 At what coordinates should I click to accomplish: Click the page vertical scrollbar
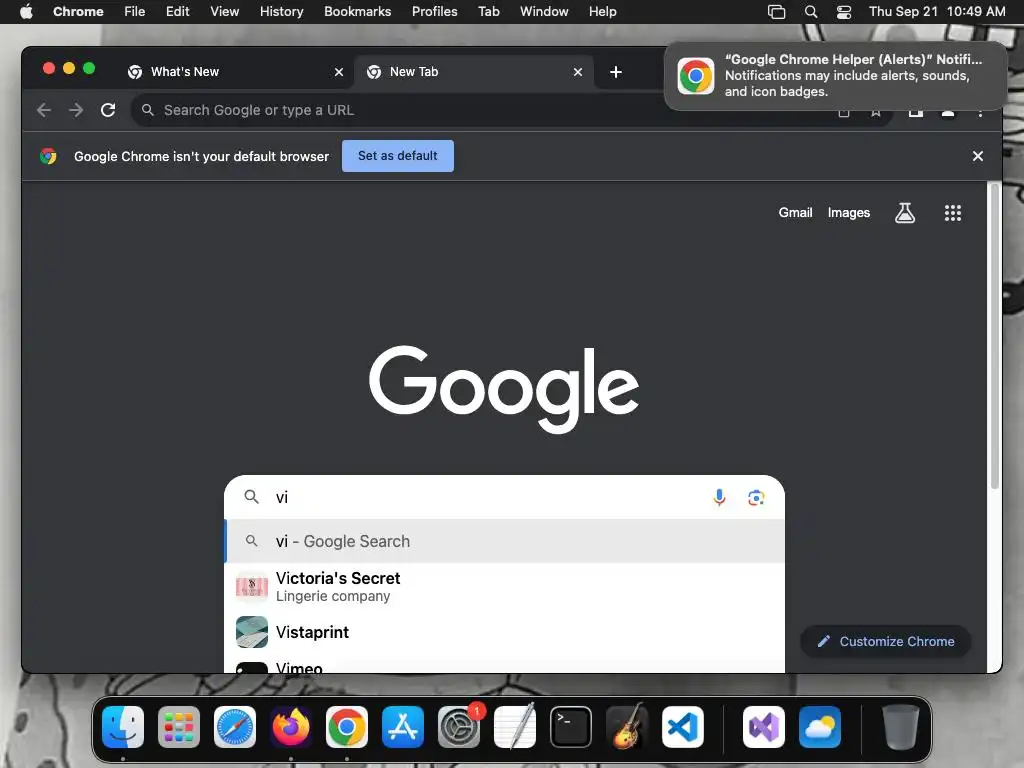(995, 336)
